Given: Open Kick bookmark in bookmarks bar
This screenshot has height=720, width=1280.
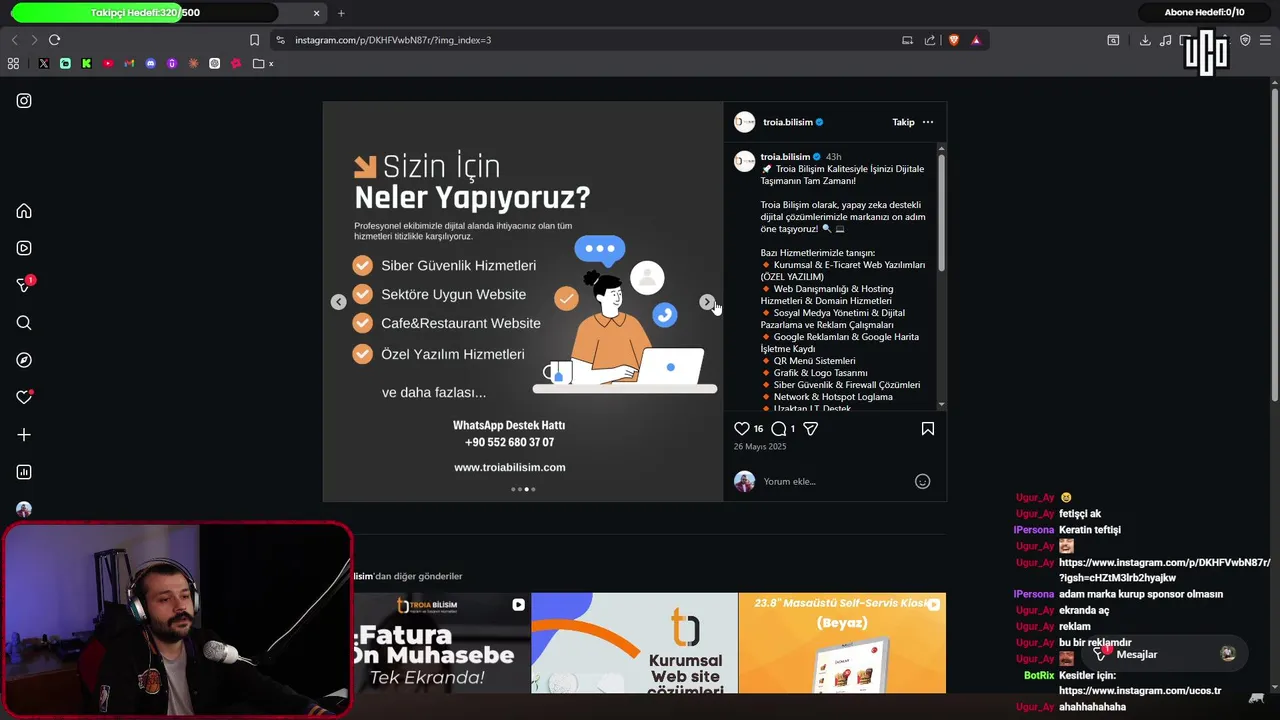Looking at the screenshot, I should click(86, 63).
